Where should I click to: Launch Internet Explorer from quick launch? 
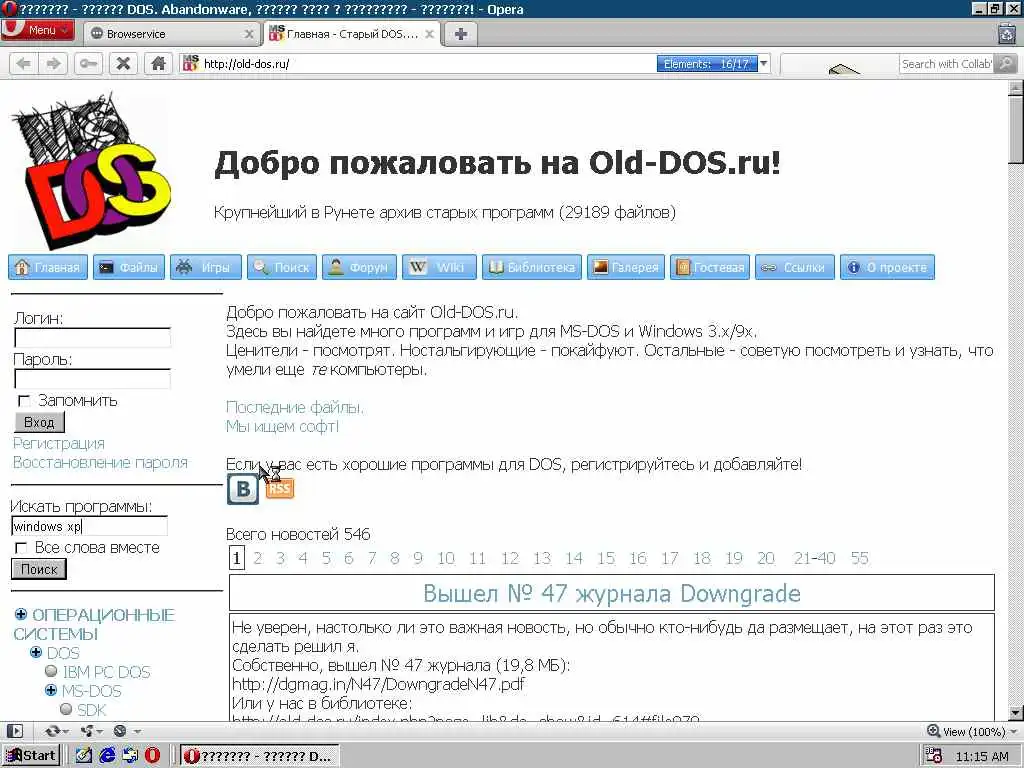click(x=107, y=756)
